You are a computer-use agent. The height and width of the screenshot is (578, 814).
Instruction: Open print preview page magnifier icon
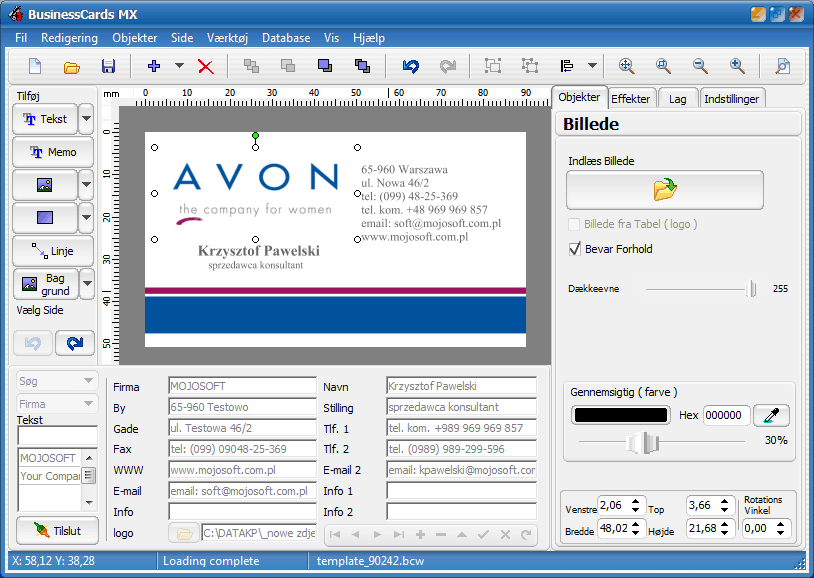[782, 66]
